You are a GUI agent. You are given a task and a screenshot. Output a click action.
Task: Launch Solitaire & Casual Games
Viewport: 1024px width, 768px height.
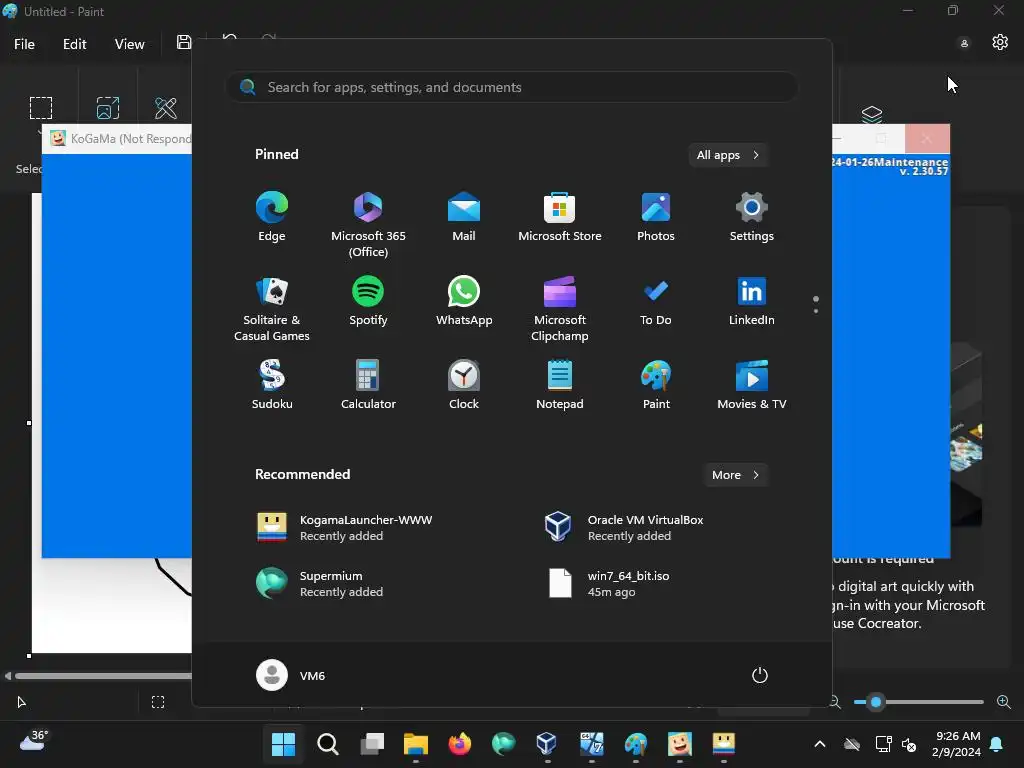[x=272, y=308]
